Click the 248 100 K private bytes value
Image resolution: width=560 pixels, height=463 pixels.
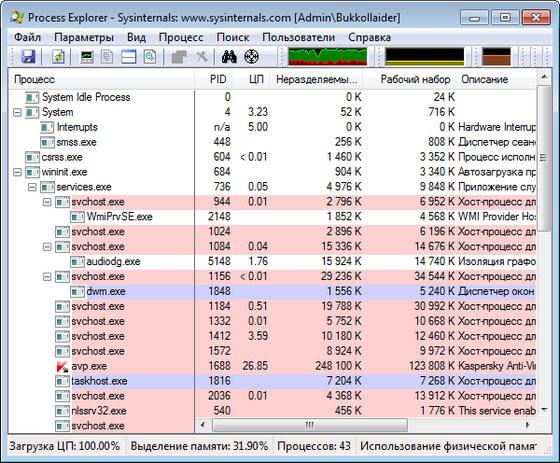338,366
